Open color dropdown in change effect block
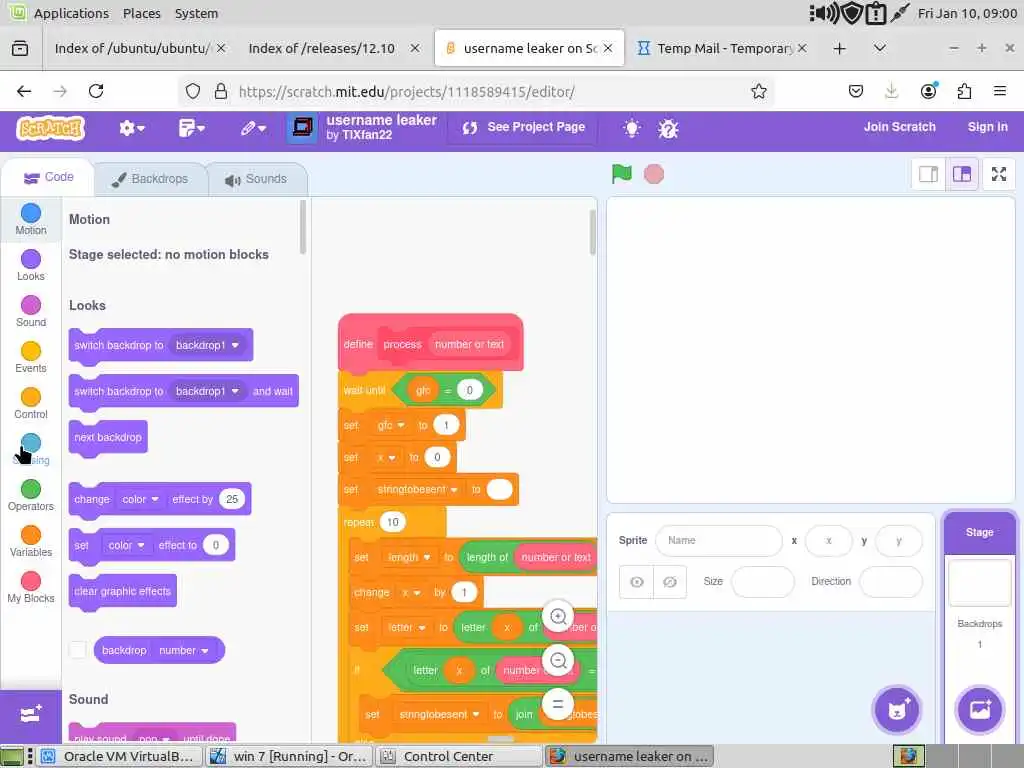1024x768 pixels. pos(140,499)
